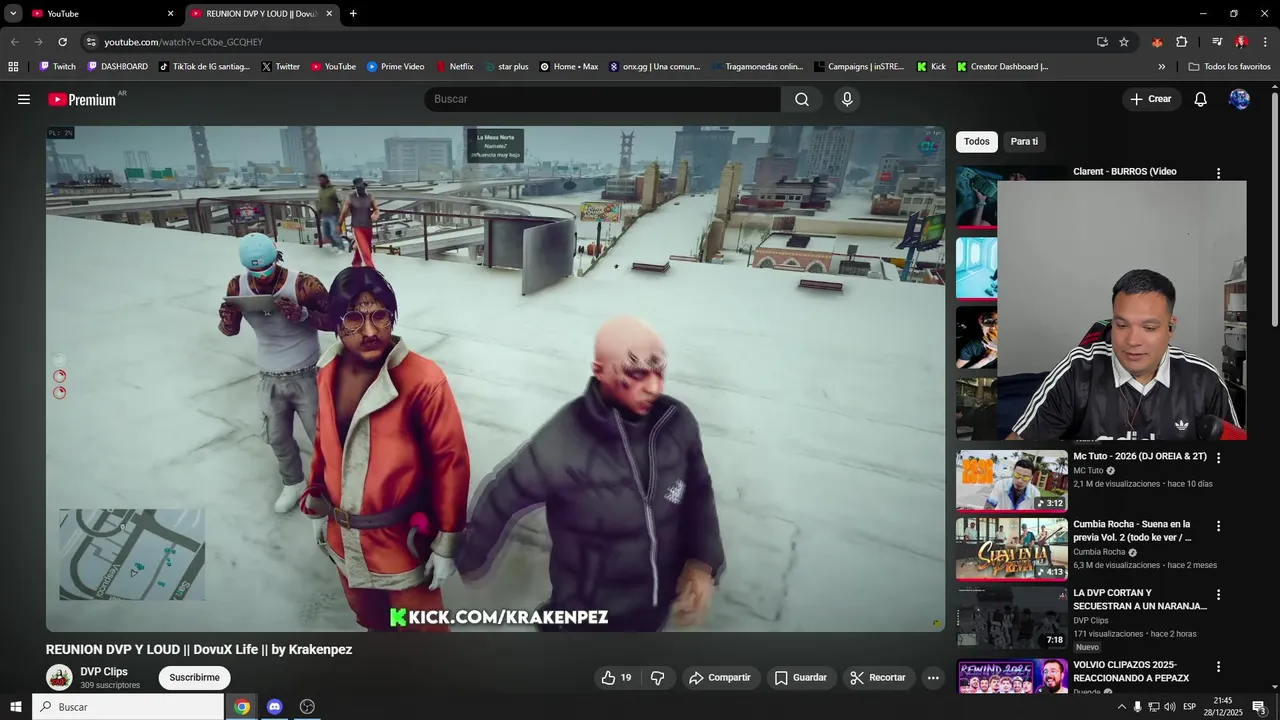Screen dimensions: 1280x720
Task: Open the Twitch bookmark
Action: [57, 67]
